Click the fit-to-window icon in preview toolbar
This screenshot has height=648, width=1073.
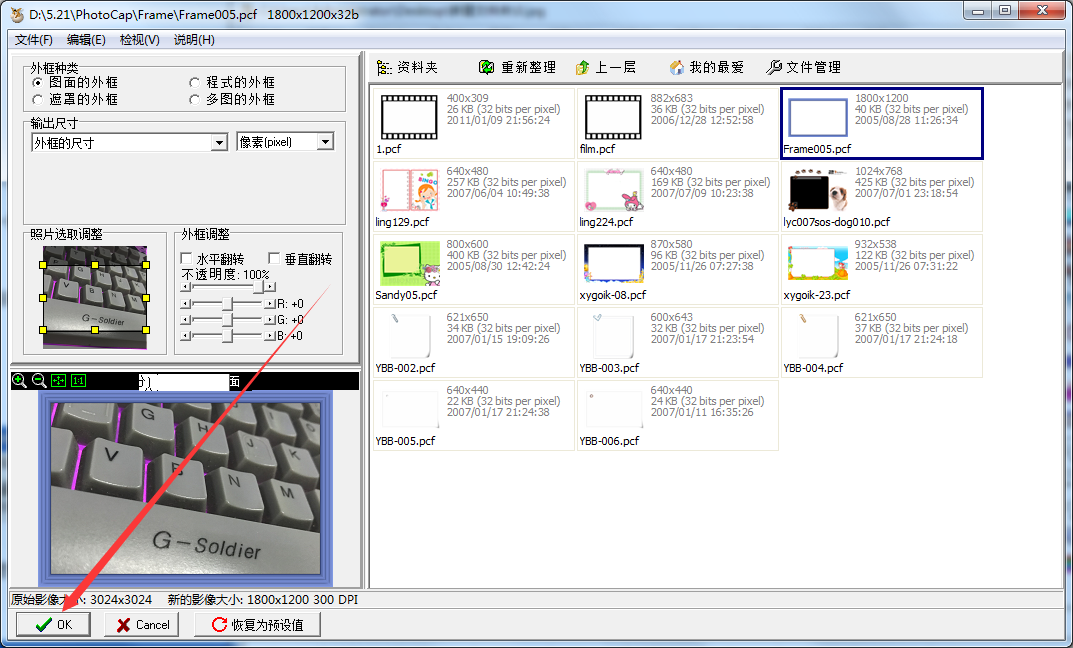pyautogui.click(x=58, y=380)
